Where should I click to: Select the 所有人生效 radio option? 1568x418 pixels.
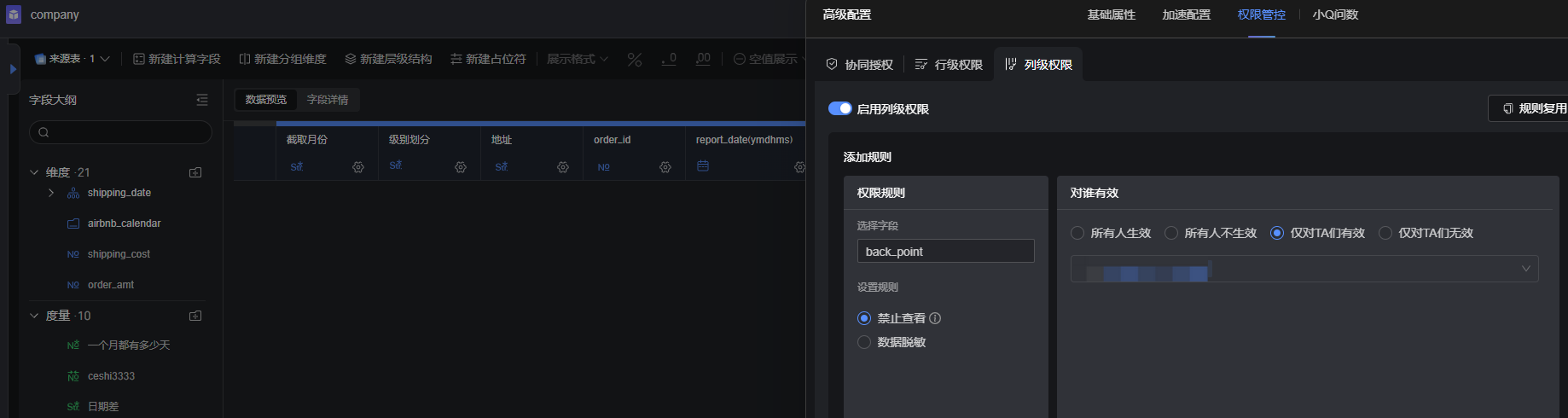point(1077,233)
